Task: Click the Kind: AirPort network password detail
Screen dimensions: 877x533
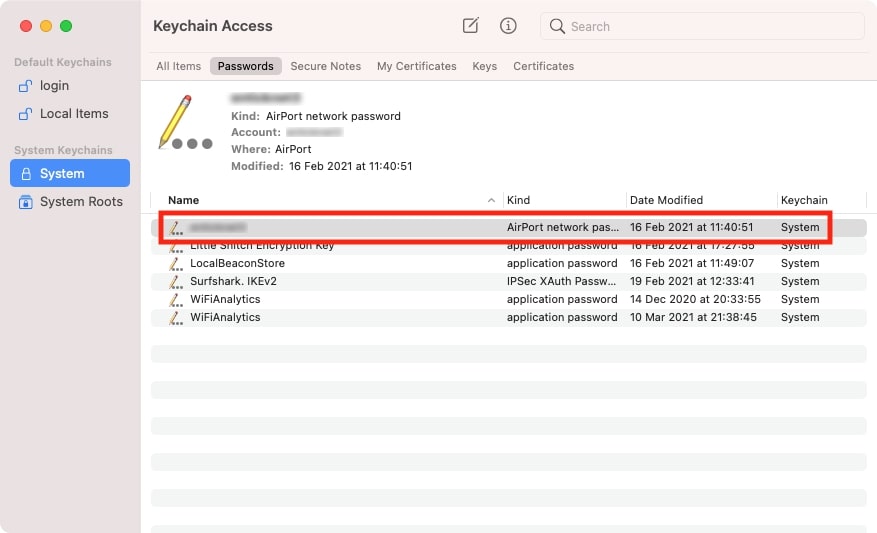Action: click(x=316, y=116)
